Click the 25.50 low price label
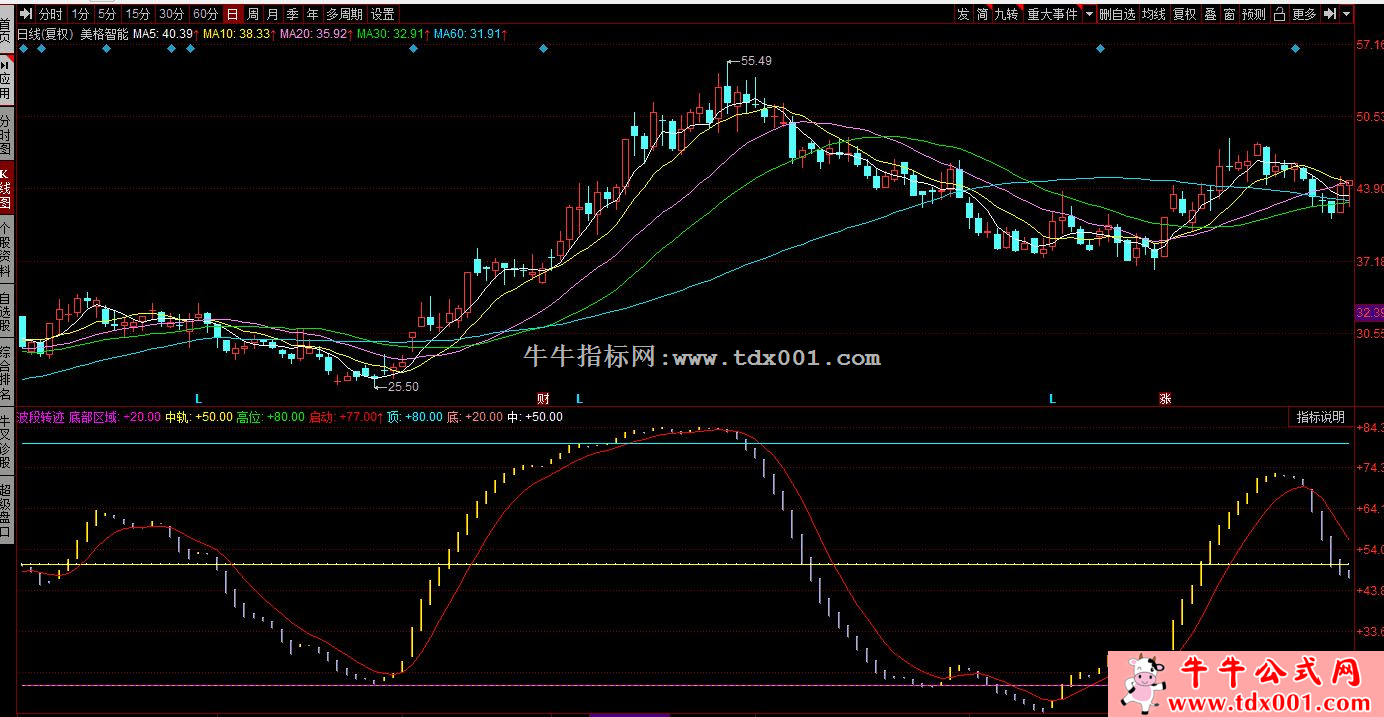Screen dimensions: 1384x717 click(x=403, y=386)
